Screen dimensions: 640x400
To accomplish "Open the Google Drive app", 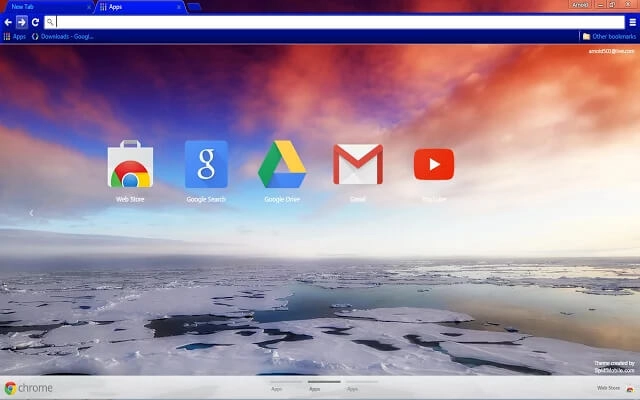I will pyautogui.click(x=282, y=164).
